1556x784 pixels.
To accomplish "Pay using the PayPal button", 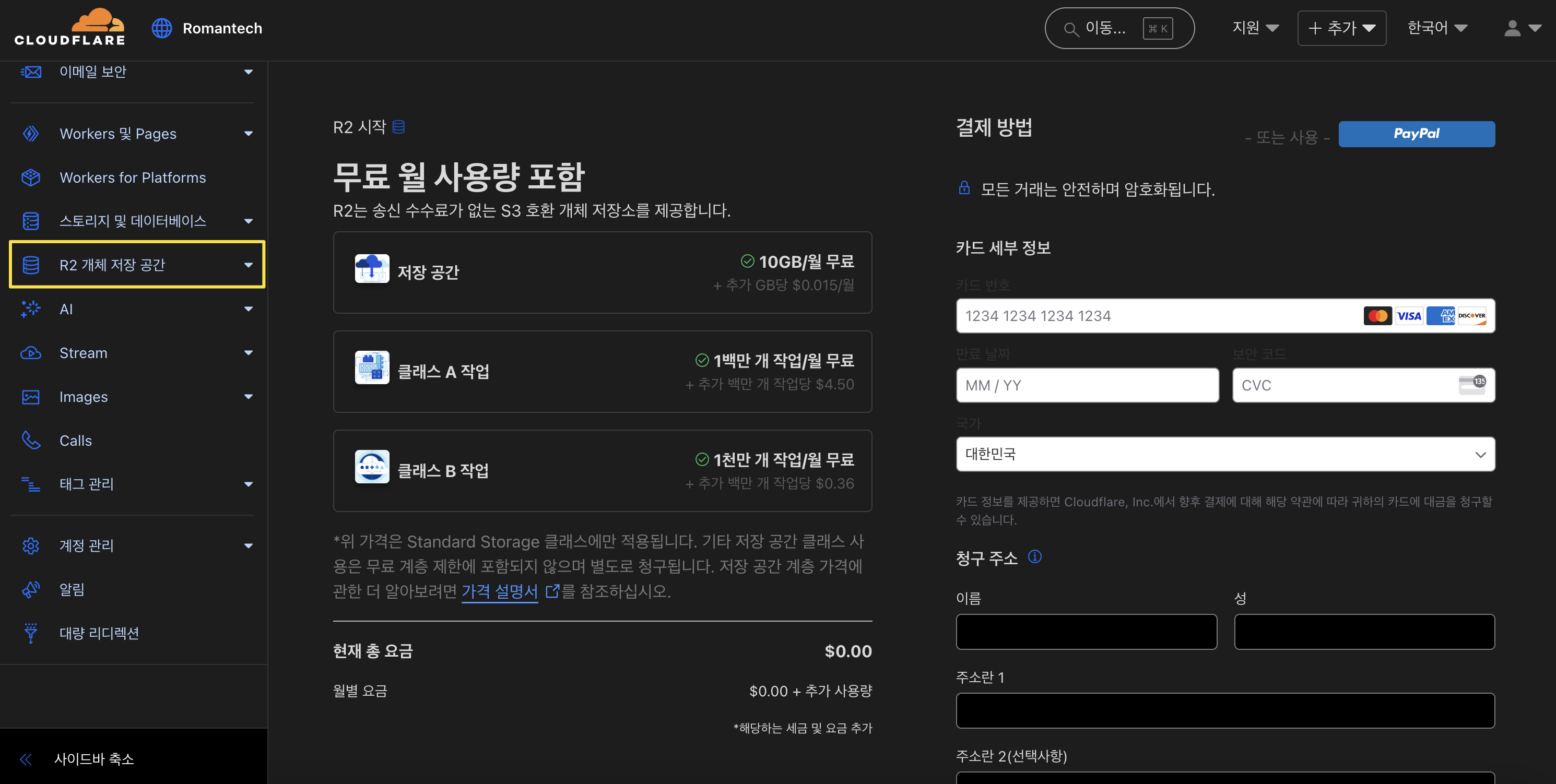I will 1416,134.
